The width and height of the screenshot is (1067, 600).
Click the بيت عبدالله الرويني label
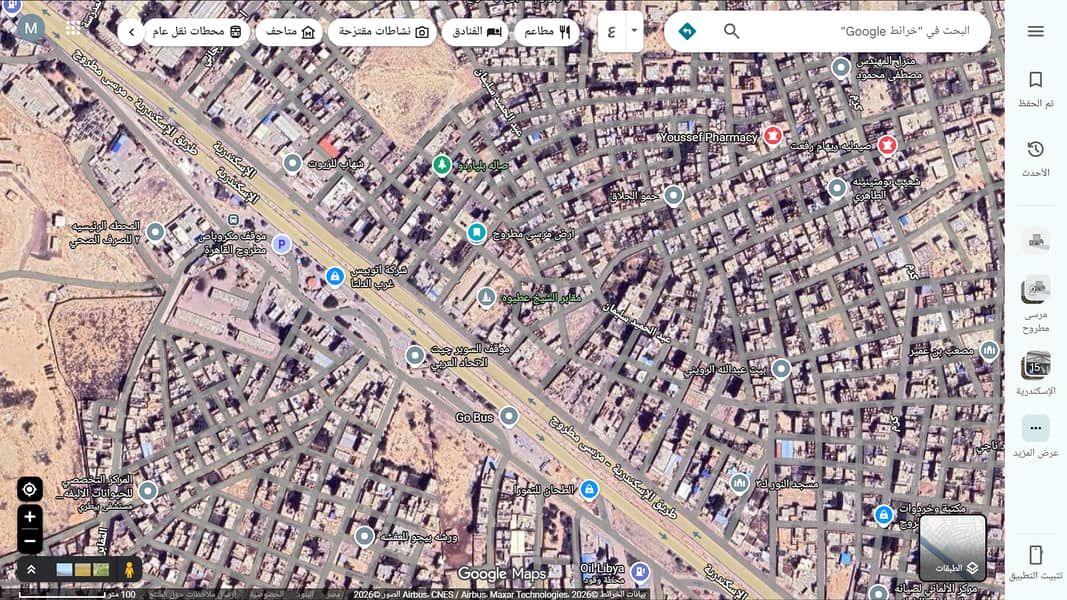[x=725, y=371]
